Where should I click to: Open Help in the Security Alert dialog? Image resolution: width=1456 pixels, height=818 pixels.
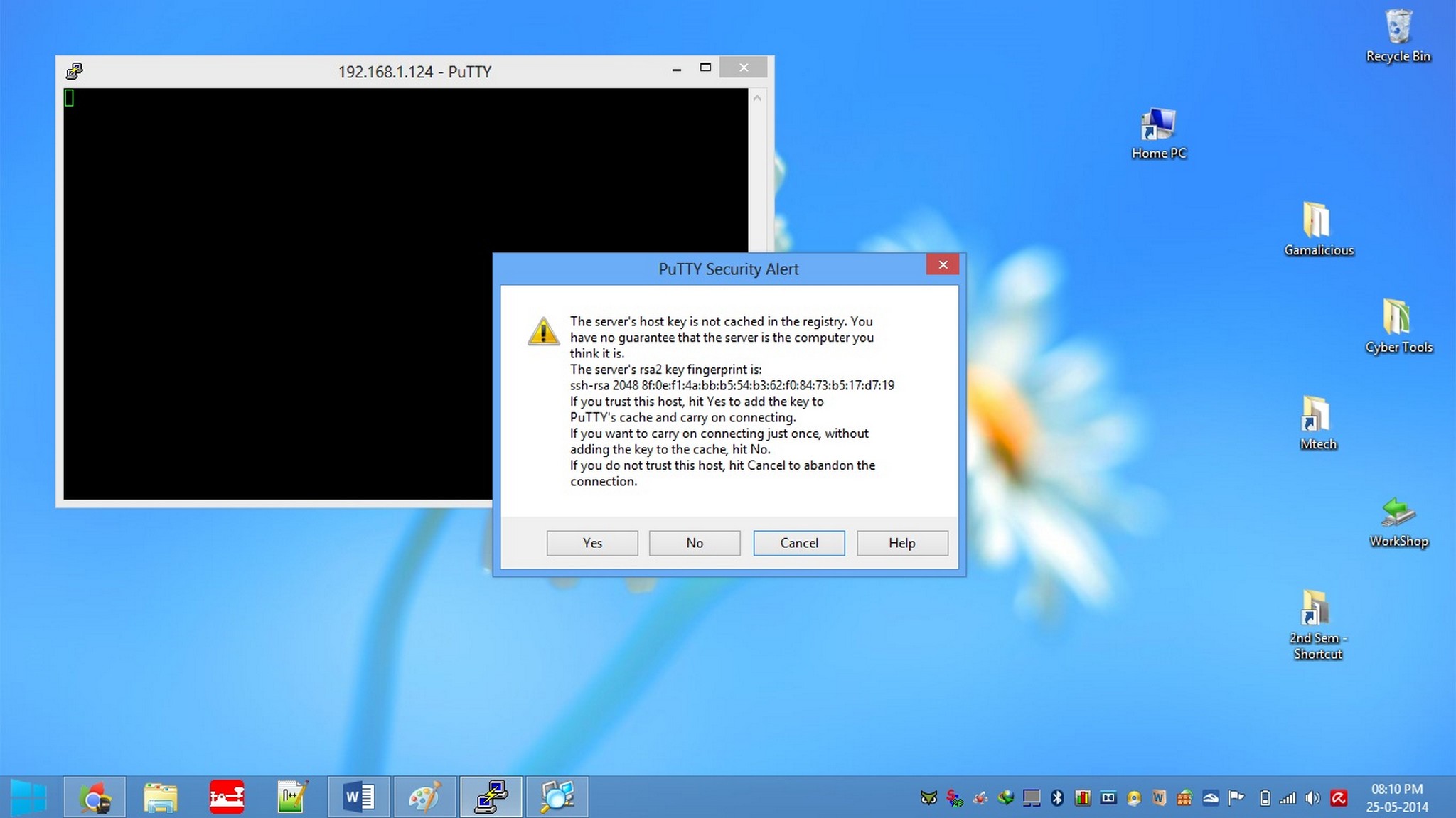click(902, 543)
